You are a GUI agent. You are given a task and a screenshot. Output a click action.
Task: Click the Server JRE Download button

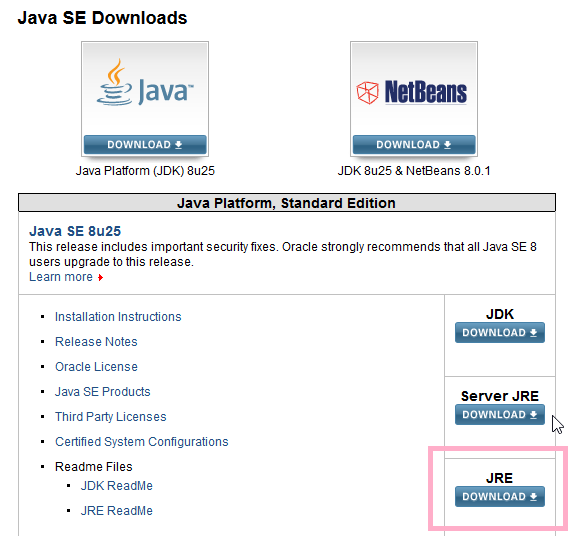coord(500,414)
